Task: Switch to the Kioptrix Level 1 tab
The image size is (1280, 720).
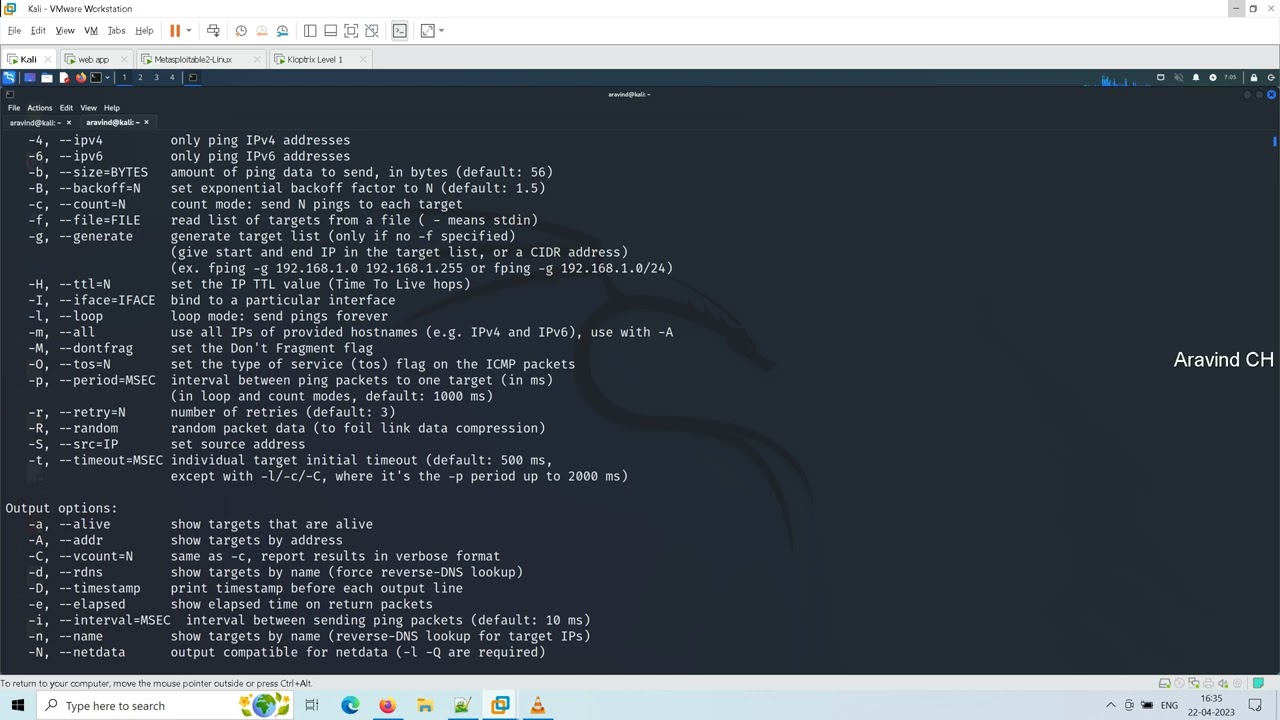Action: [x=314, y=59]
